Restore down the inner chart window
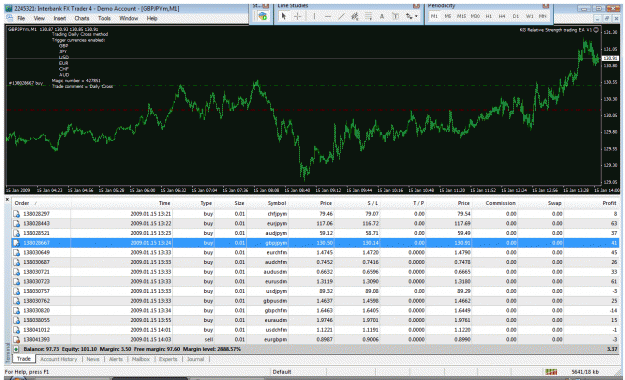Screen dimensions: 625x380 [x=607, y=18]
